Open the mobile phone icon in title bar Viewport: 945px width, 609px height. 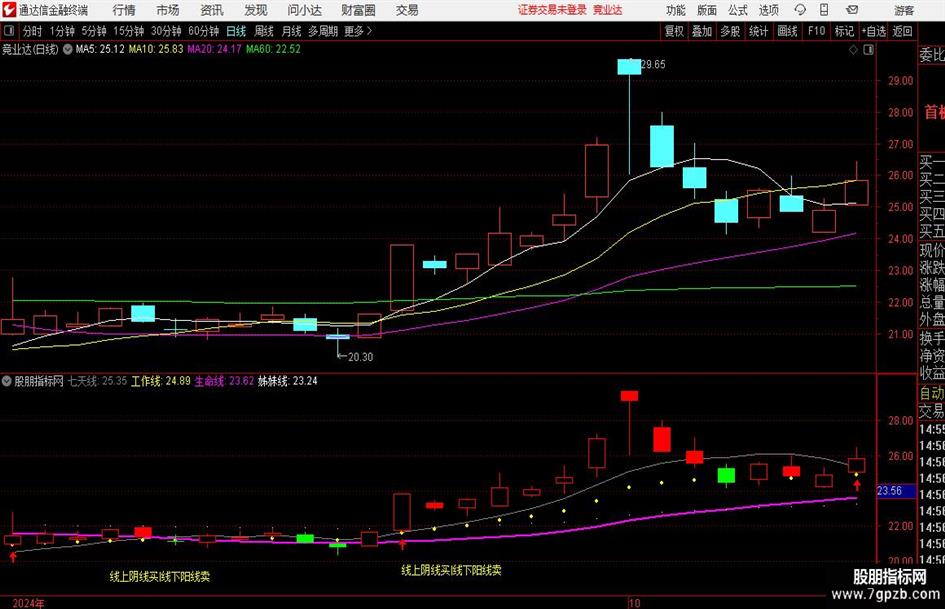(x=824, y=10)
